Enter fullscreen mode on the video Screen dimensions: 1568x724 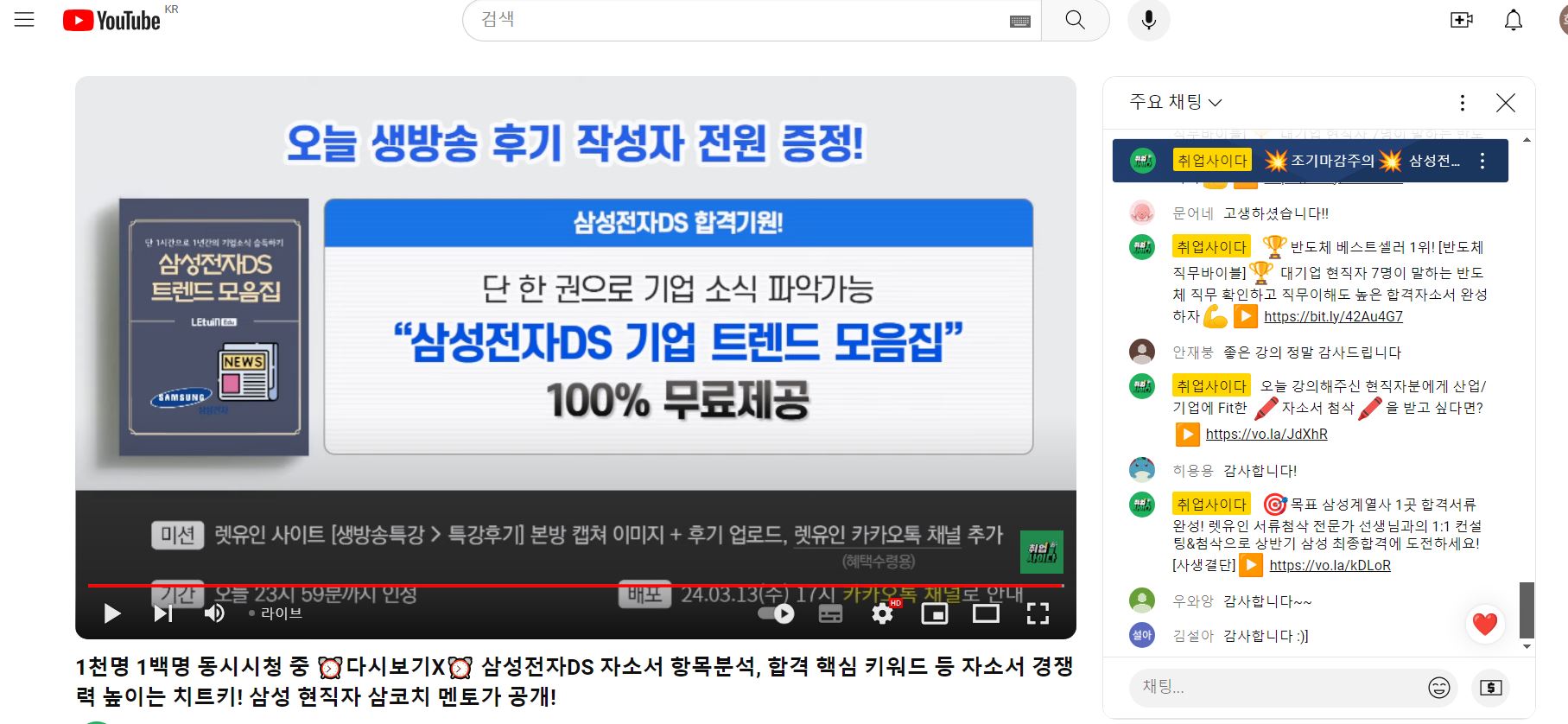pos(1038,613)
